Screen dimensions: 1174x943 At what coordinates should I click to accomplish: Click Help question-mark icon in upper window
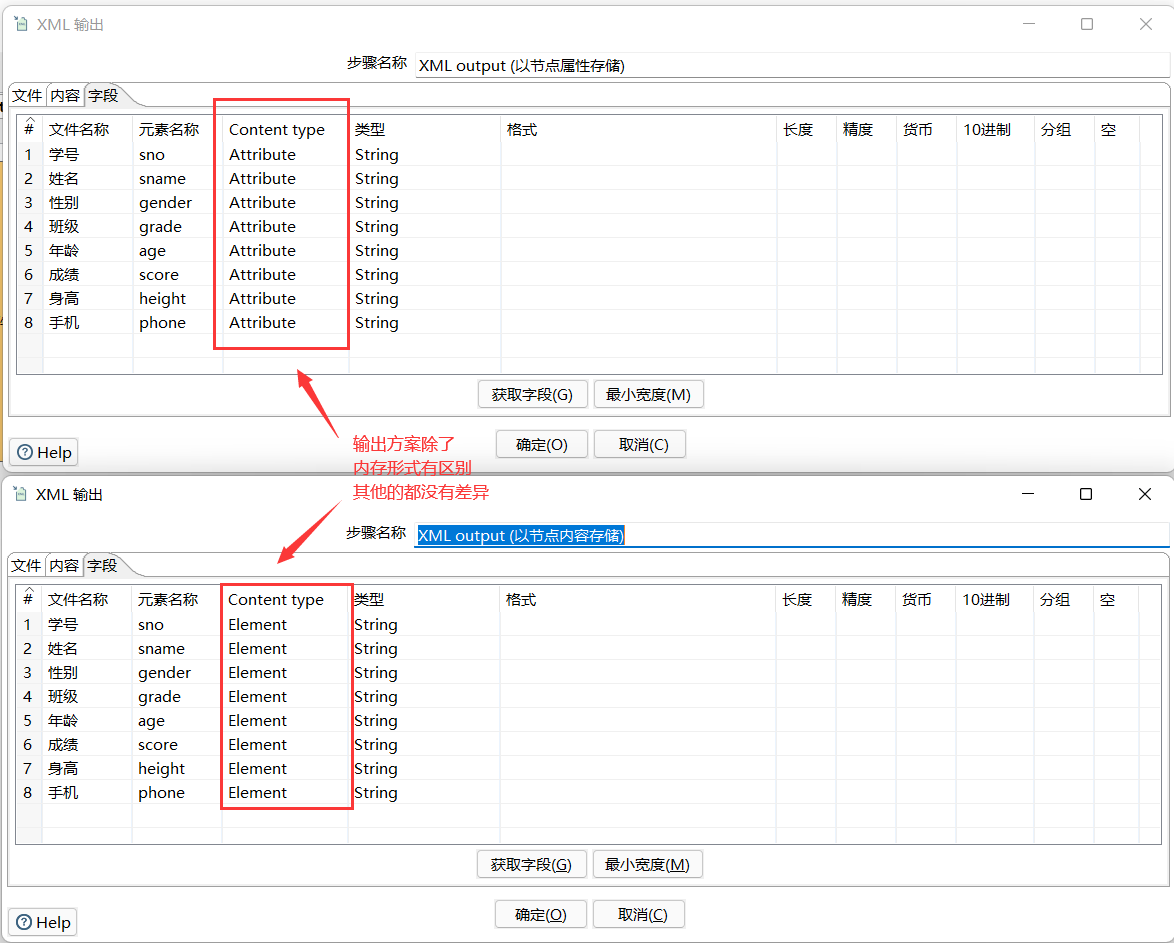click(25, 452)
